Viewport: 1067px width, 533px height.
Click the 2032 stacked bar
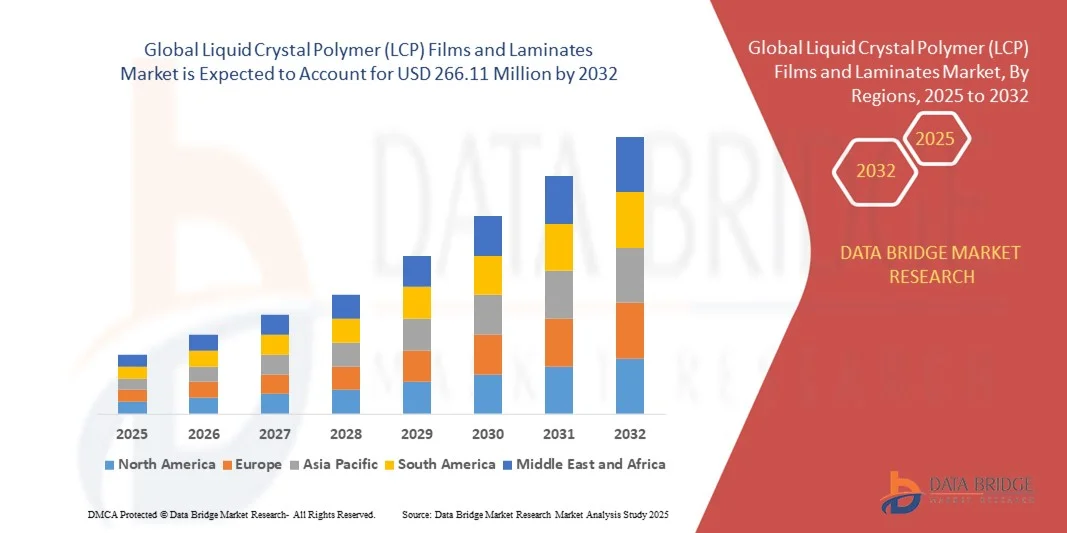click(629, 275)
